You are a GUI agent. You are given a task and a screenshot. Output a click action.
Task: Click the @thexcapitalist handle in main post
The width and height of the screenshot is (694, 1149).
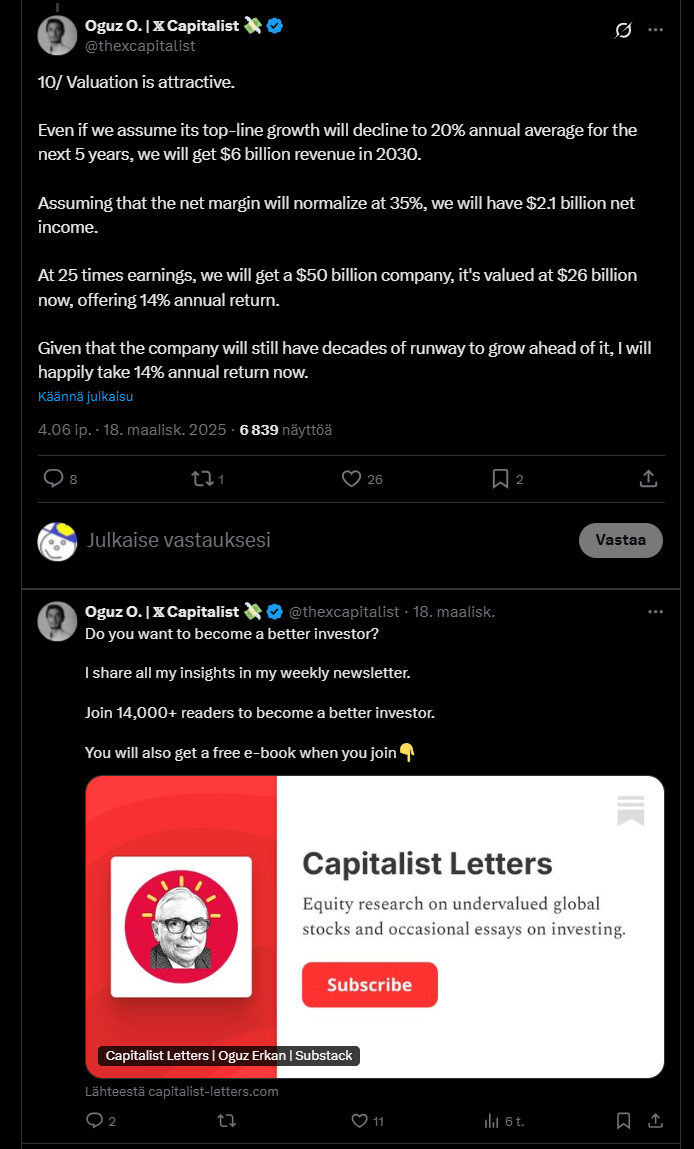(x=140, y=46)
